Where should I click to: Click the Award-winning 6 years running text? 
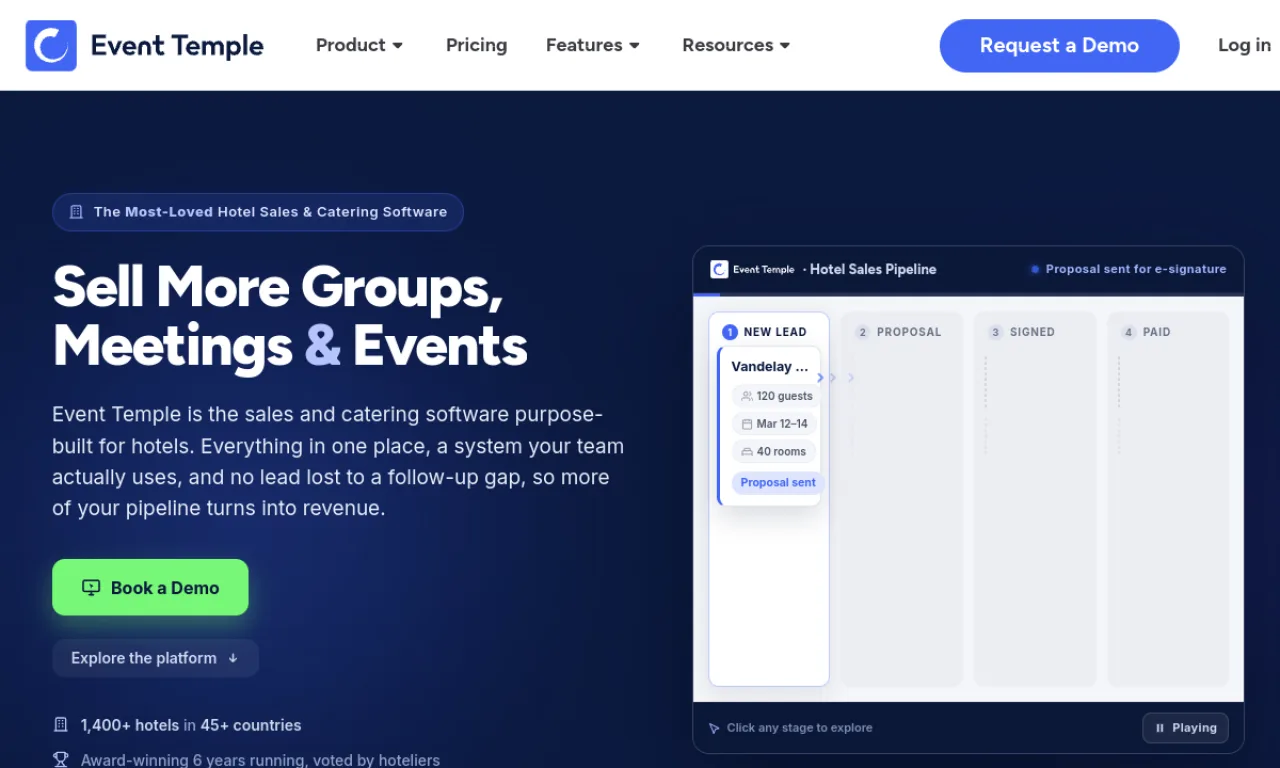coord(260,760)
